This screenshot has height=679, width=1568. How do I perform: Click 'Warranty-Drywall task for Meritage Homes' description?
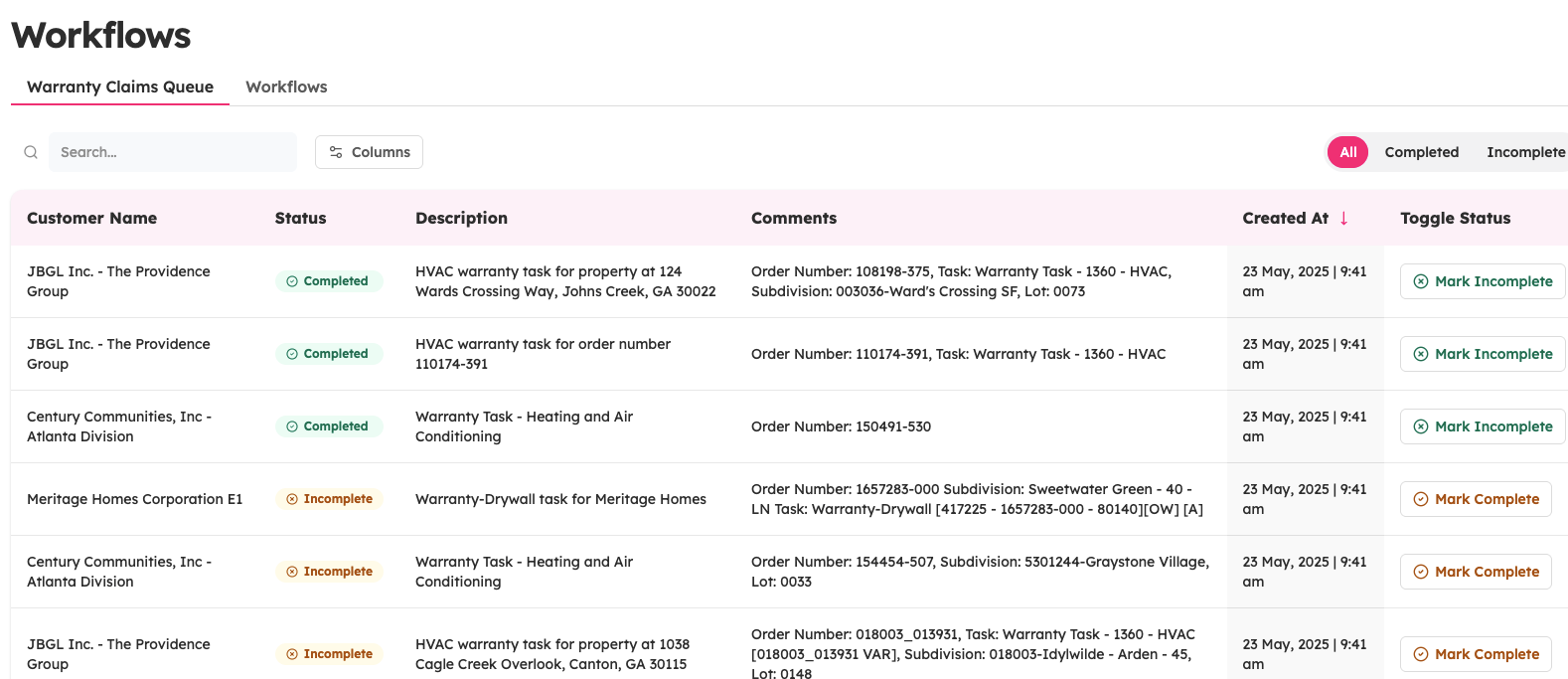pyautogui.click(x=560, y=499)
